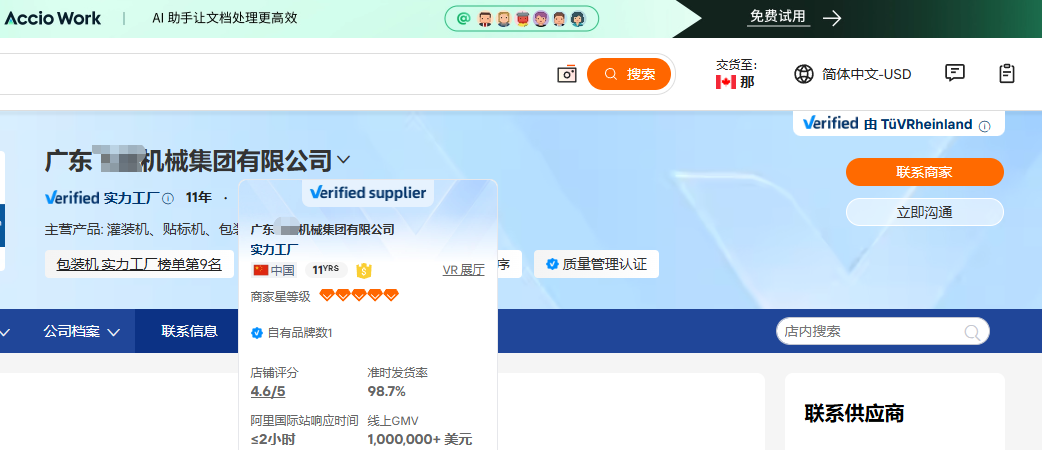The height and width of the screenshot is (450, 1042).
Task: Click the gold dollar badge icon
Action: tap(364, 270)
